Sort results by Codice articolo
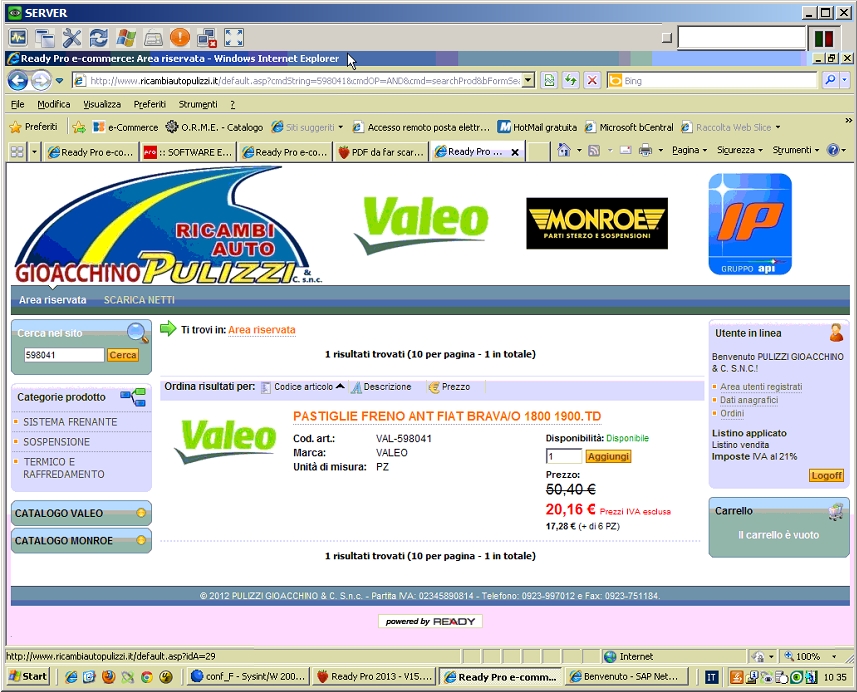The width and height of the screenshot is (857, 692). click(303, 386)
